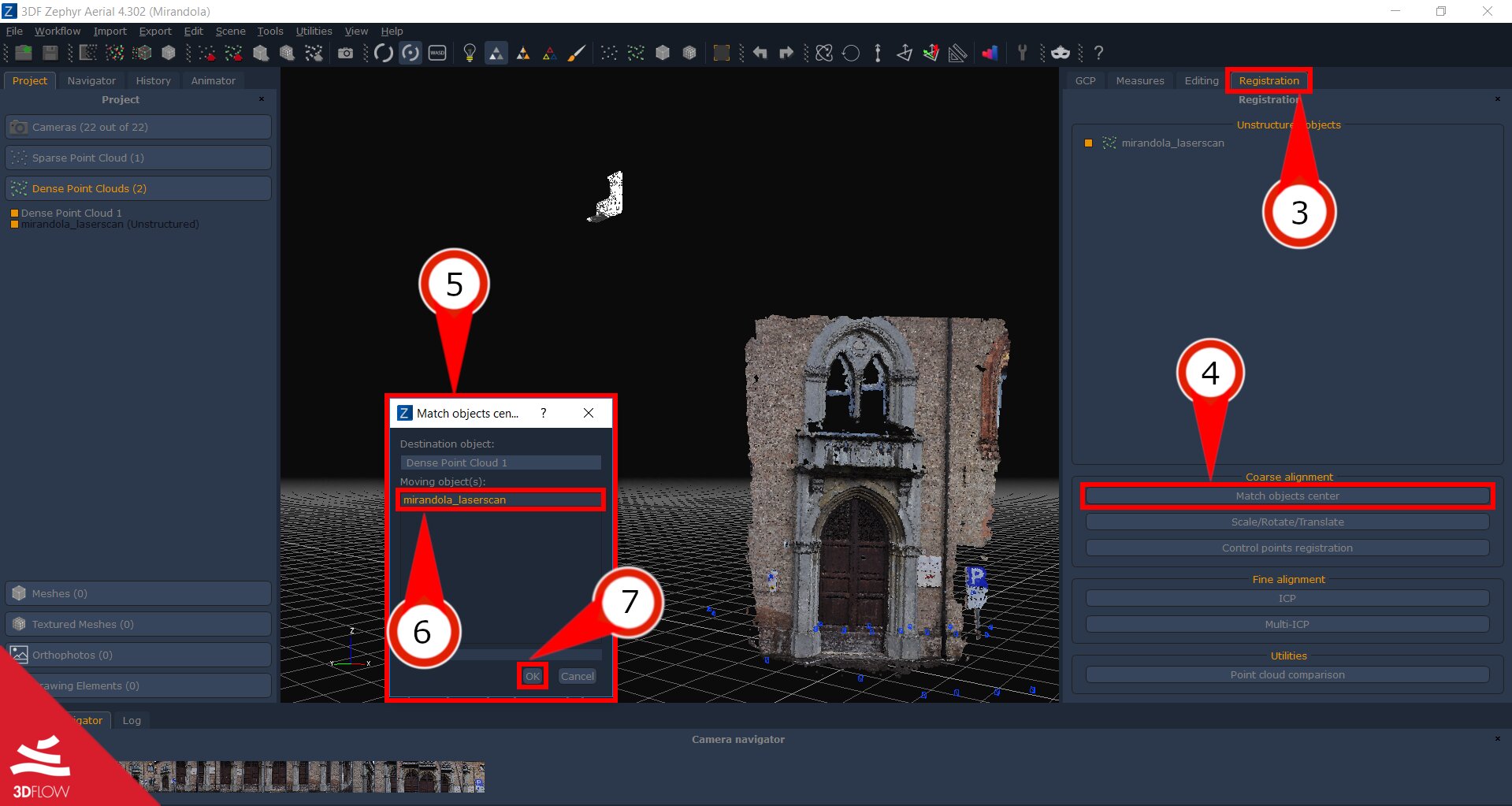Click the wrench options icon
1512x806 pixels.
[x=1022, y=53]
